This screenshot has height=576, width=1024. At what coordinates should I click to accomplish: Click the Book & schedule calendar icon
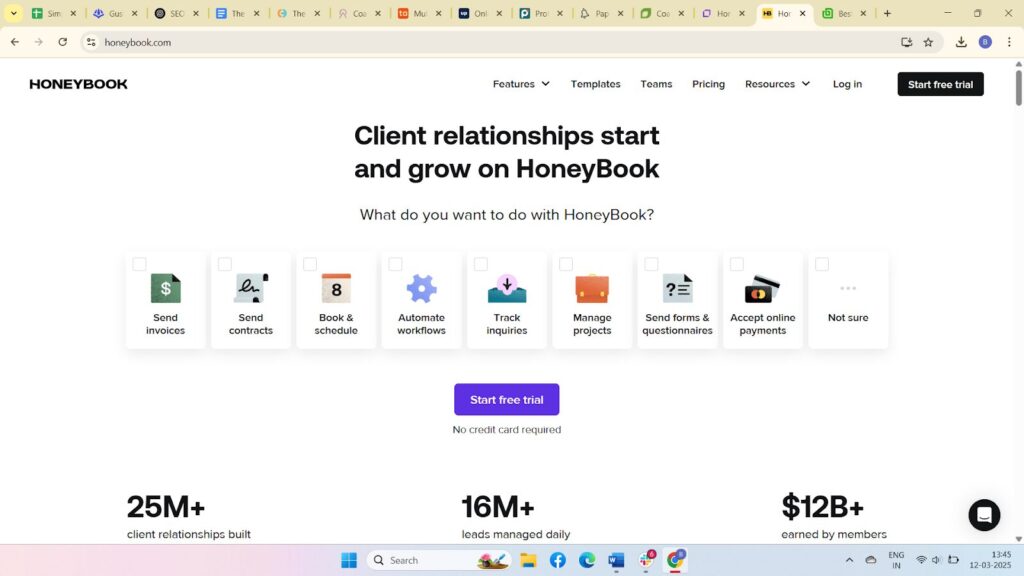pos(336,289)
